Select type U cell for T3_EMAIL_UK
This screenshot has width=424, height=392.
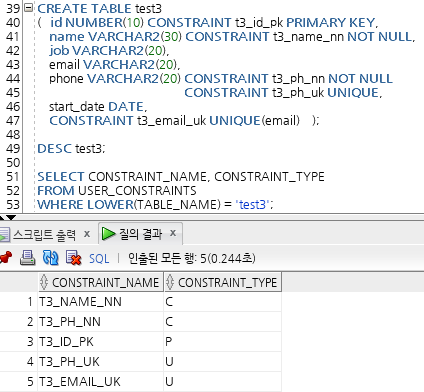[x=222, y=382]
